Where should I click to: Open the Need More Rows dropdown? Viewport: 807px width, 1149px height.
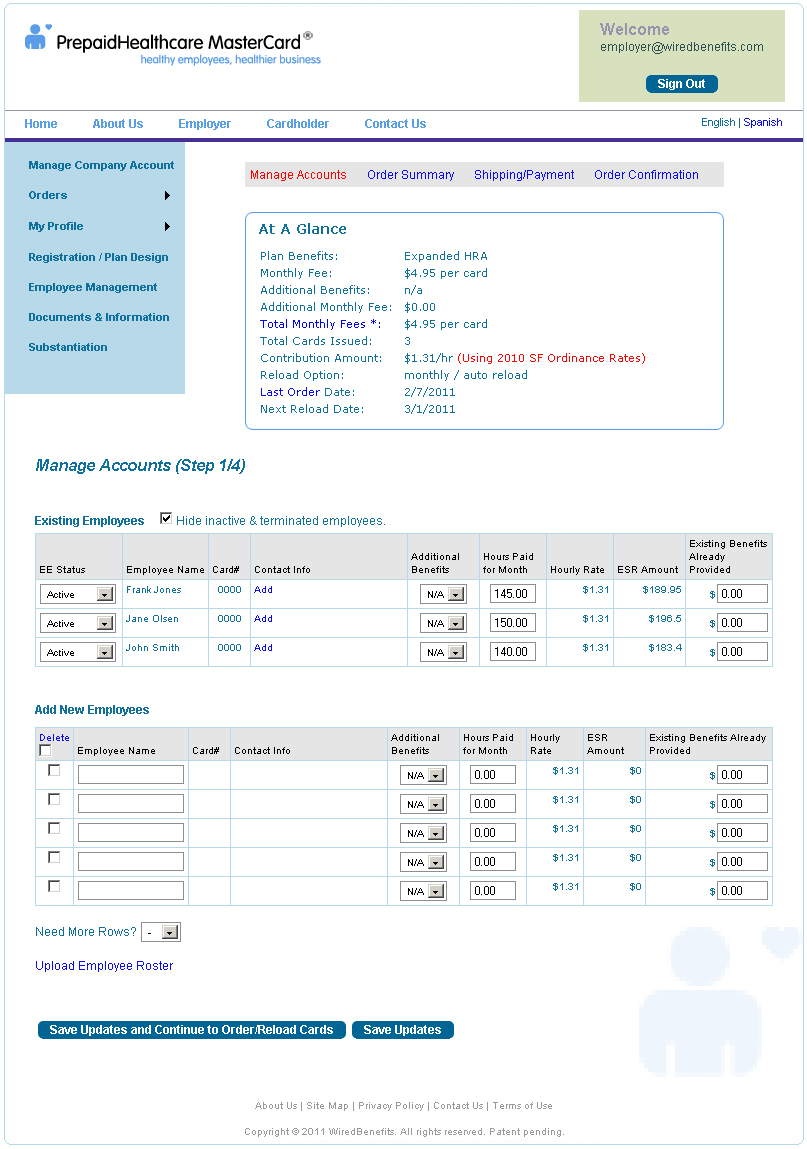[x=161, y=932]
